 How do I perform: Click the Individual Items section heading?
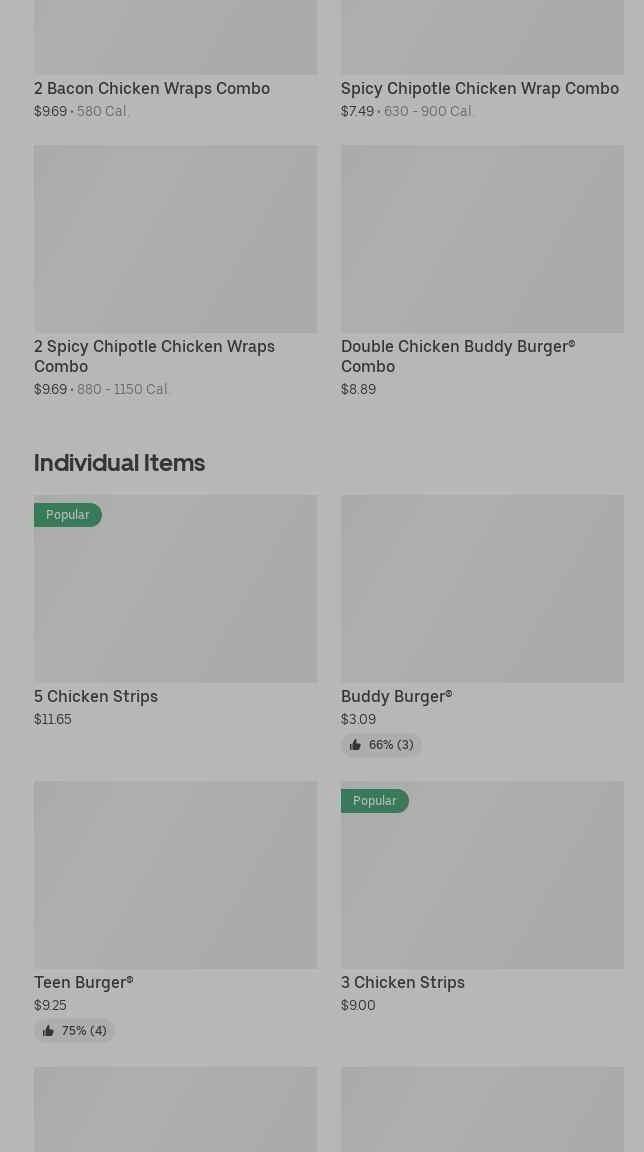(119, 462)
